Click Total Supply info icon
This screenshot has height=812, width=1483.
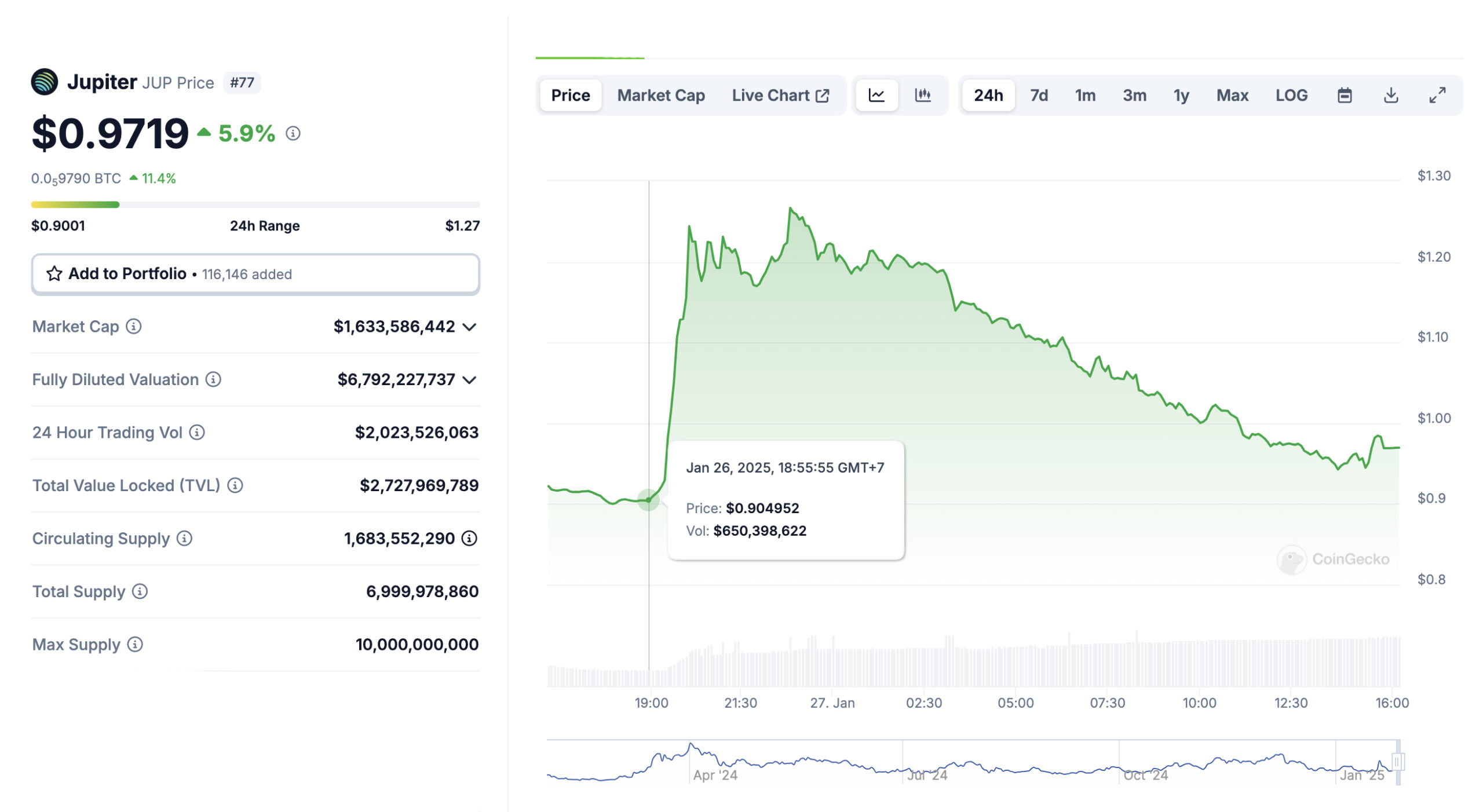tap(140, 591)
